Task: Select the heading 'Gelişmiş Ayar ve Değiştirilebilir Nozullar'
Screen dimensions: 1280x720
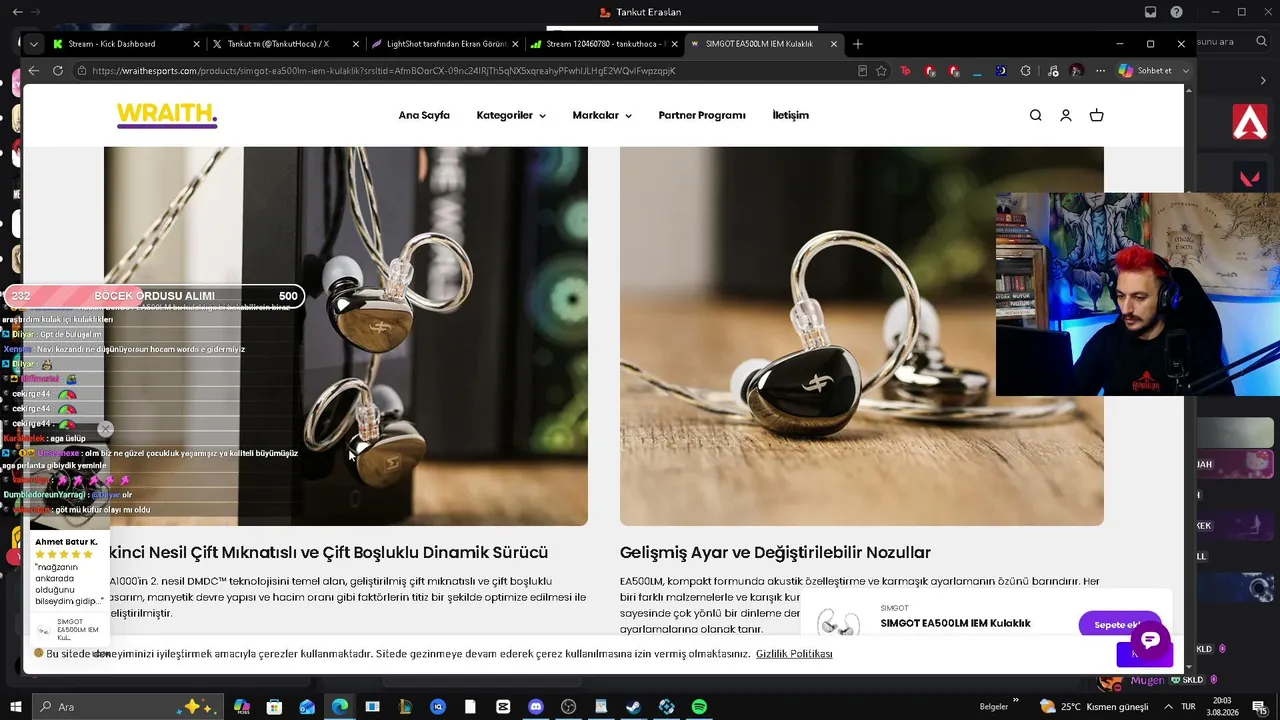Action: click(775, 553)
